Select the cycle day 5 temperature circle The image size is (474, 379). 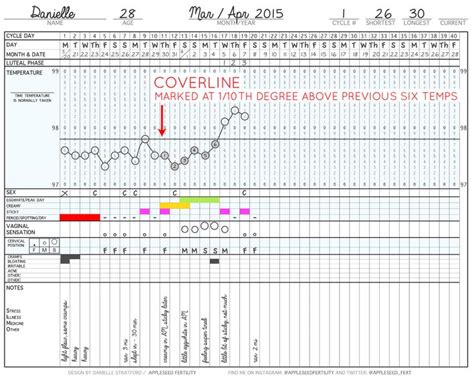[x=105, y=166]
